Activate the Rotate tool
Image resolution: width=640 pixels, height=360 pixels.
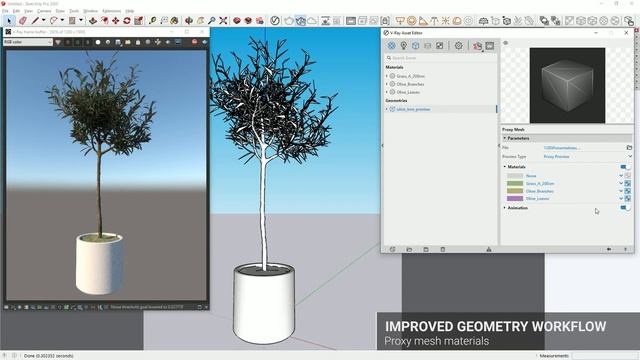[127, 20]
